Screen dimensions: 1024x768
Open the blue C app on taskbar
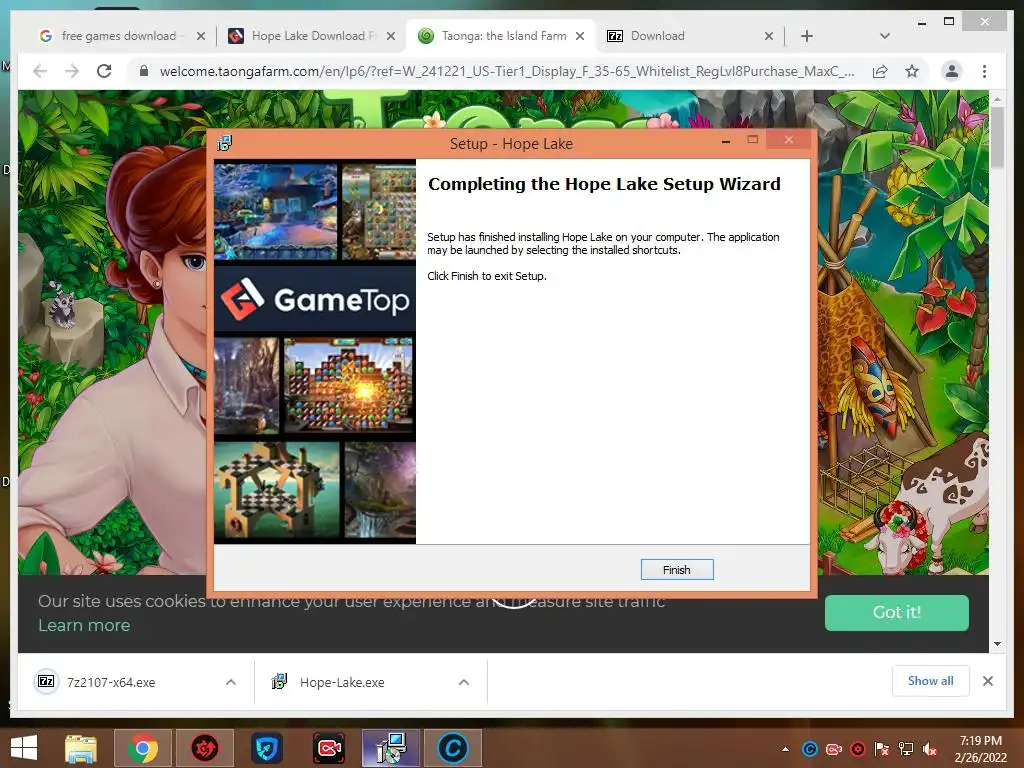pos(453,748)
